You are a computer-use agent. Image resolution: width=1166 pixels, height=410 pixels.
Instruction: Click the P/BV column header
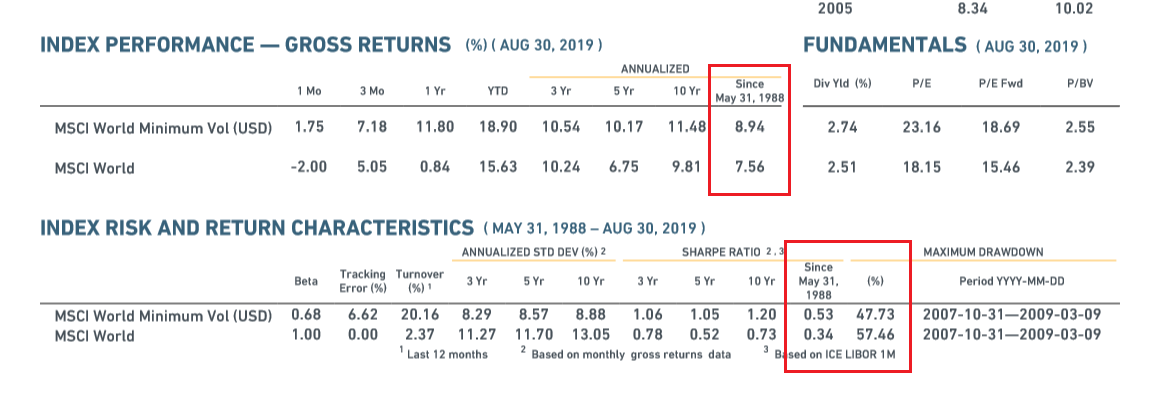(1079, 84)
